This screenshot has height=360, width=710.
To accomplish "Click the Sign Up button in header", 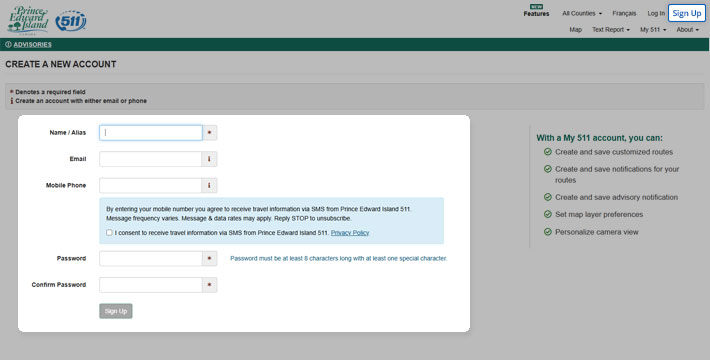I will pyautogui.click(x=686, y=13).
